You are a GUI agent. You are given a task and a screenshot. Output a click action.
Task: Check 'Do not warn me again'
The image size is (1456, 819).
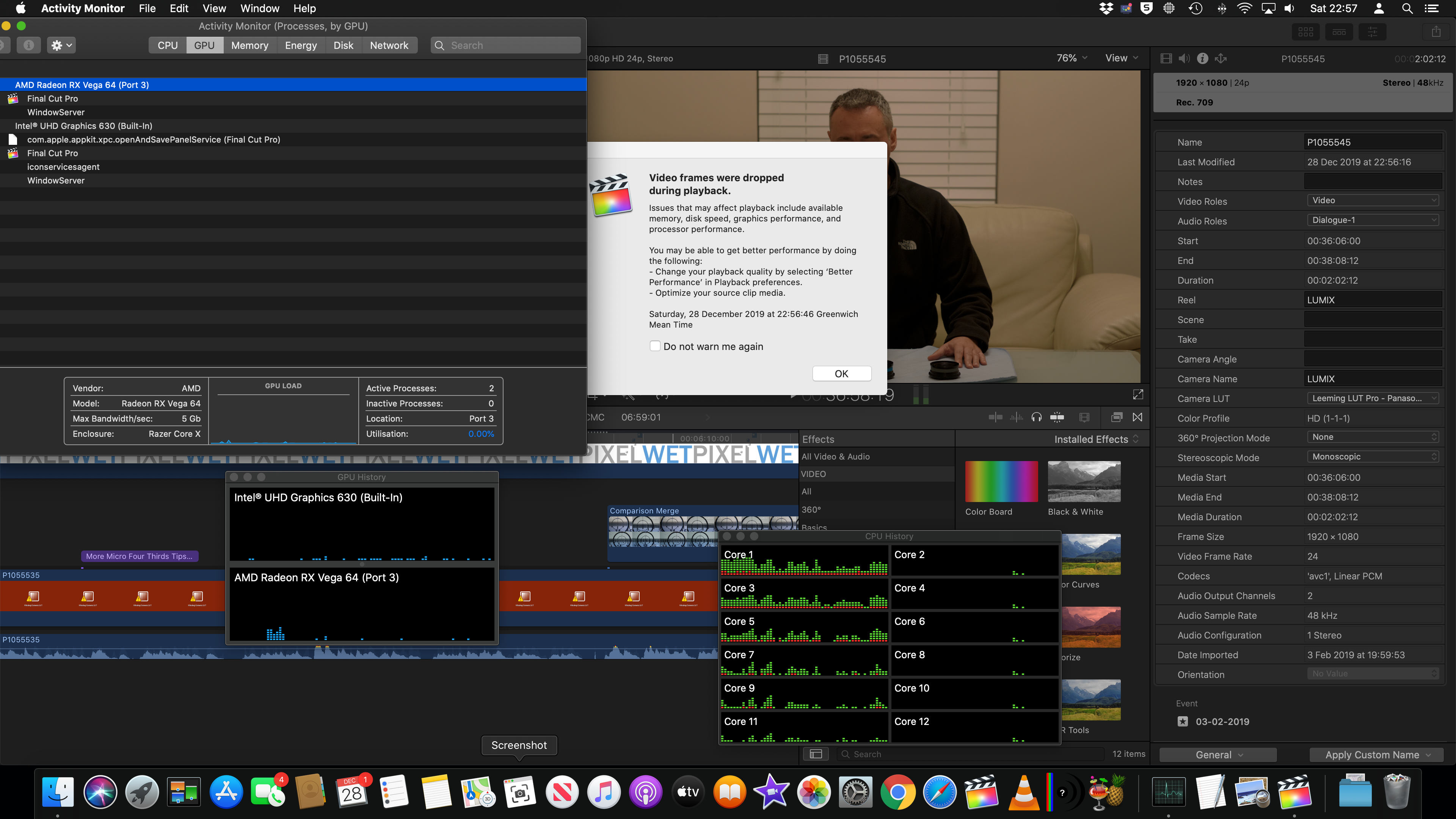pyautogui.click(x=655, y=346)
